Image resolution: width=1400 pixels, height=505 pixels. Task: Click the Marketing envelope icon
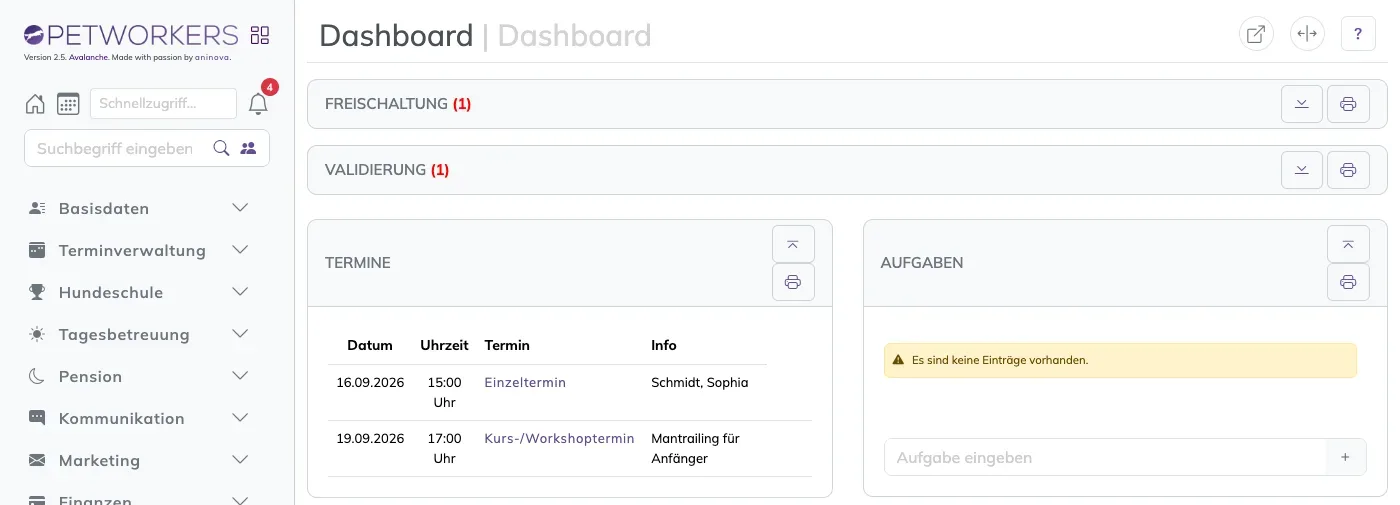point(37,460)
